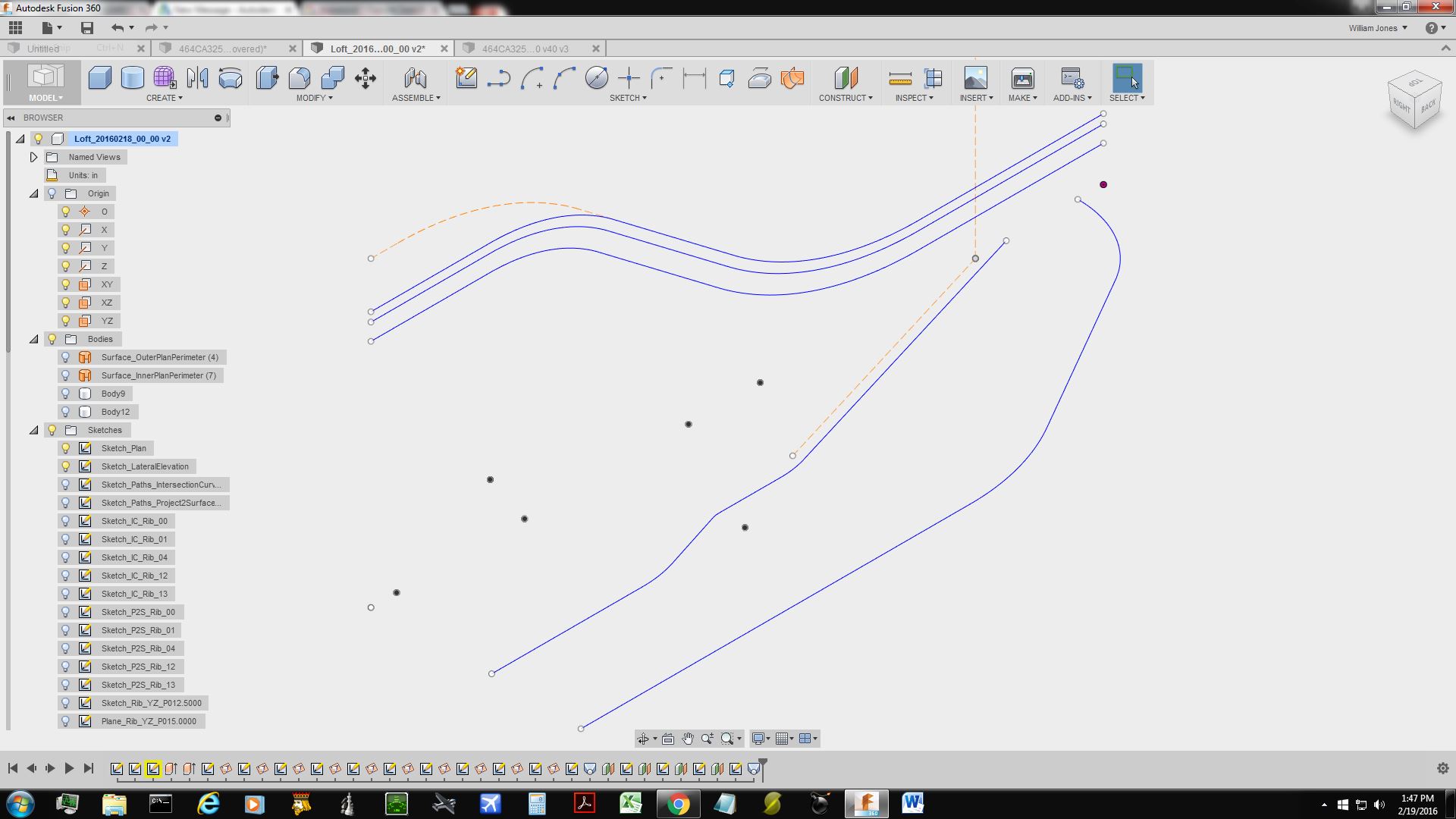Open Chrome from the taskbar
The image size is (1456, 819).
pyautogui.click(x=679, y=804)
